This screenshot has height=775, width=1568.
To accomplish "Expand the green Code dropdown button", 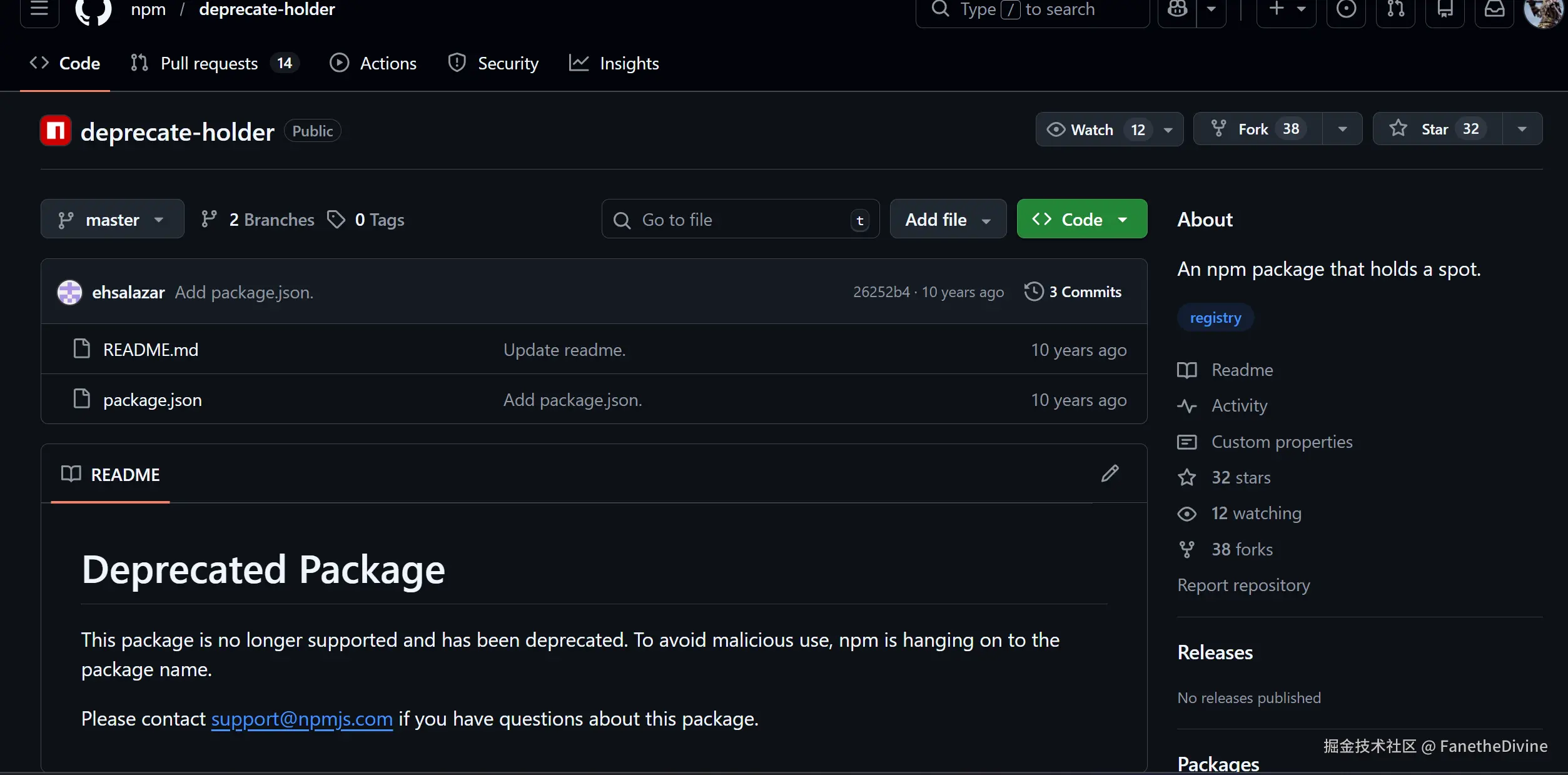I will coord(1081,220).
